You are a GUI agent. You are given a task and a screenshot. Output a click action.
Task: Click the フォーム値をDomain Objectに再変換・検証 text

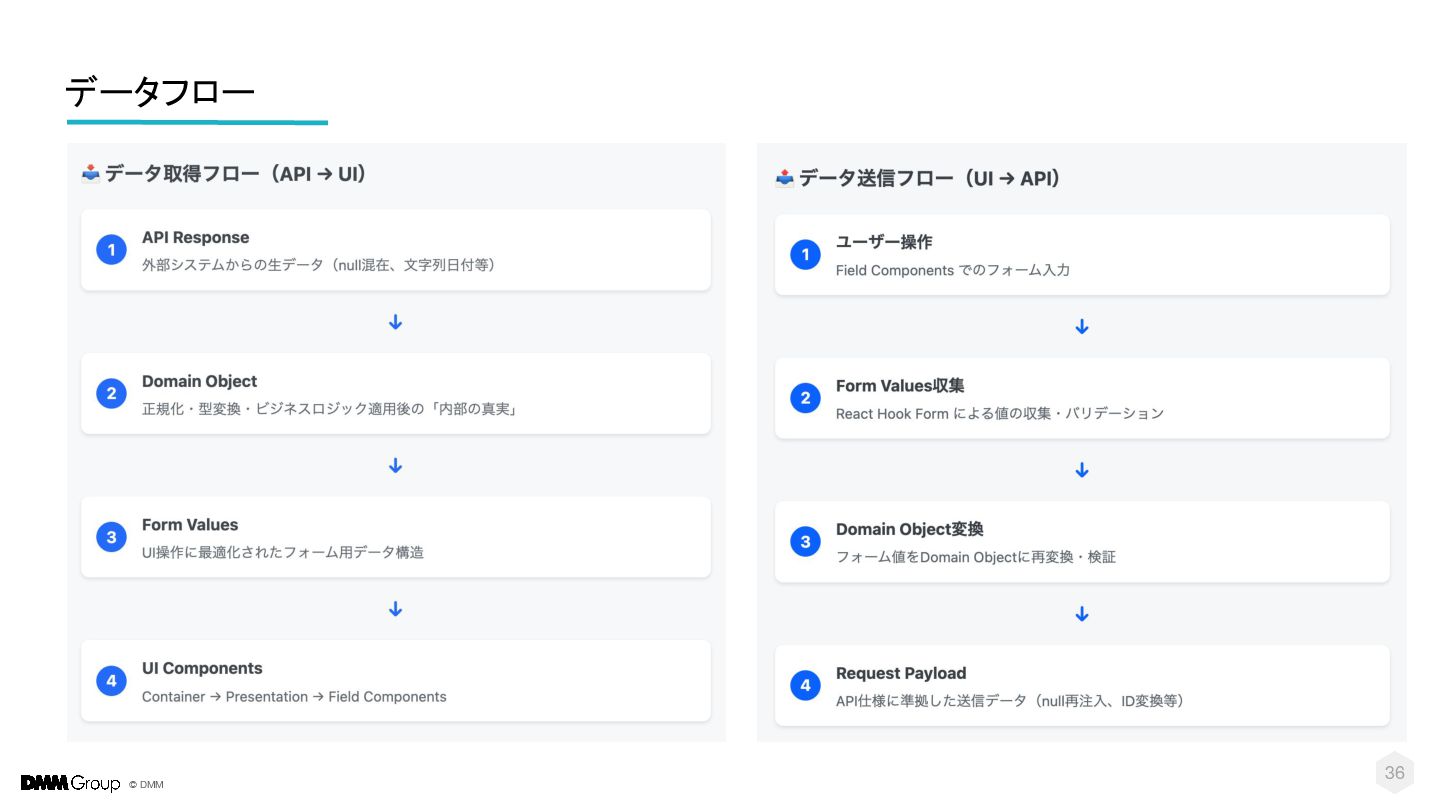976,557
